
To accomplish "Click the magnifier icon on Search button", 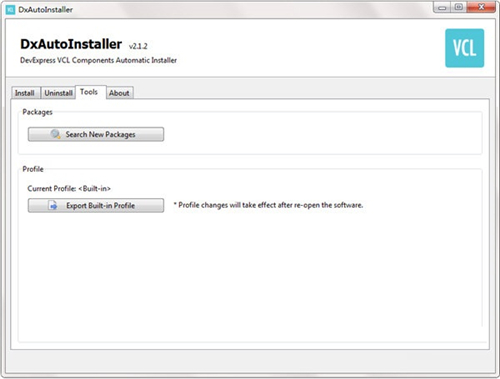I will [x=55, y=134].
